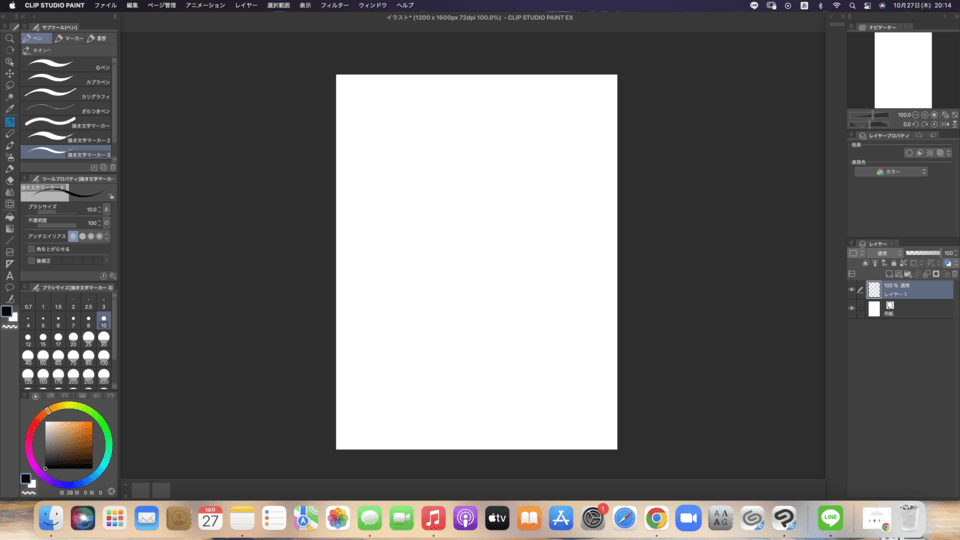The height and width of the screenshot is (540, 960).
Task: Click layer opacity 100 stepper
Action: (x=955, y=253)
